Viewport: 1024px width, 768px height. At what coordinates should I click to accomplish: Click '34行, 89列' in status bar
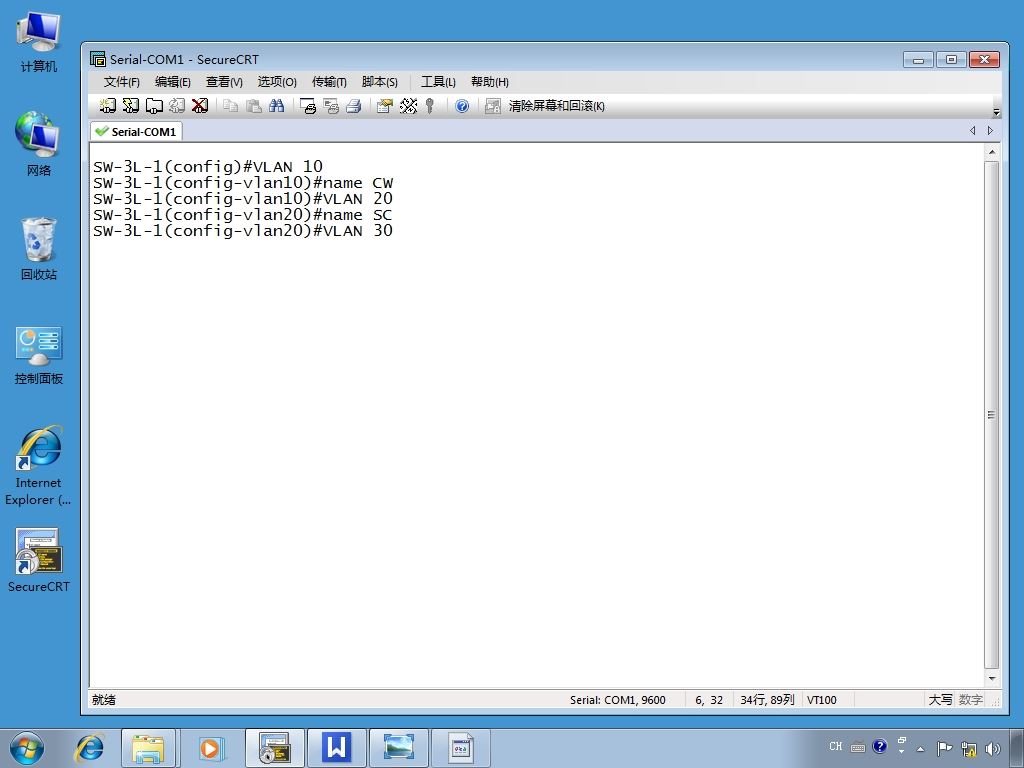tap(767, 700)
